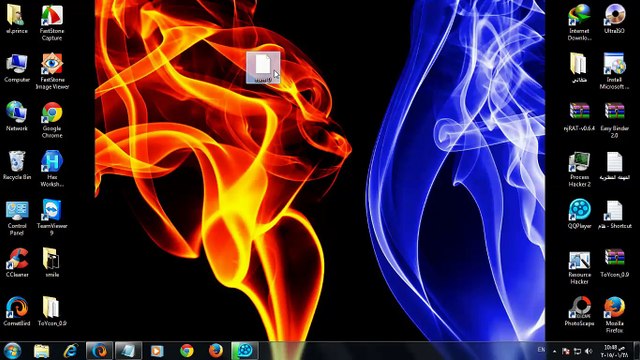This screenshot has height=360, width=640.
Task: Click the Show desktop button
Action: pos(637,351)
